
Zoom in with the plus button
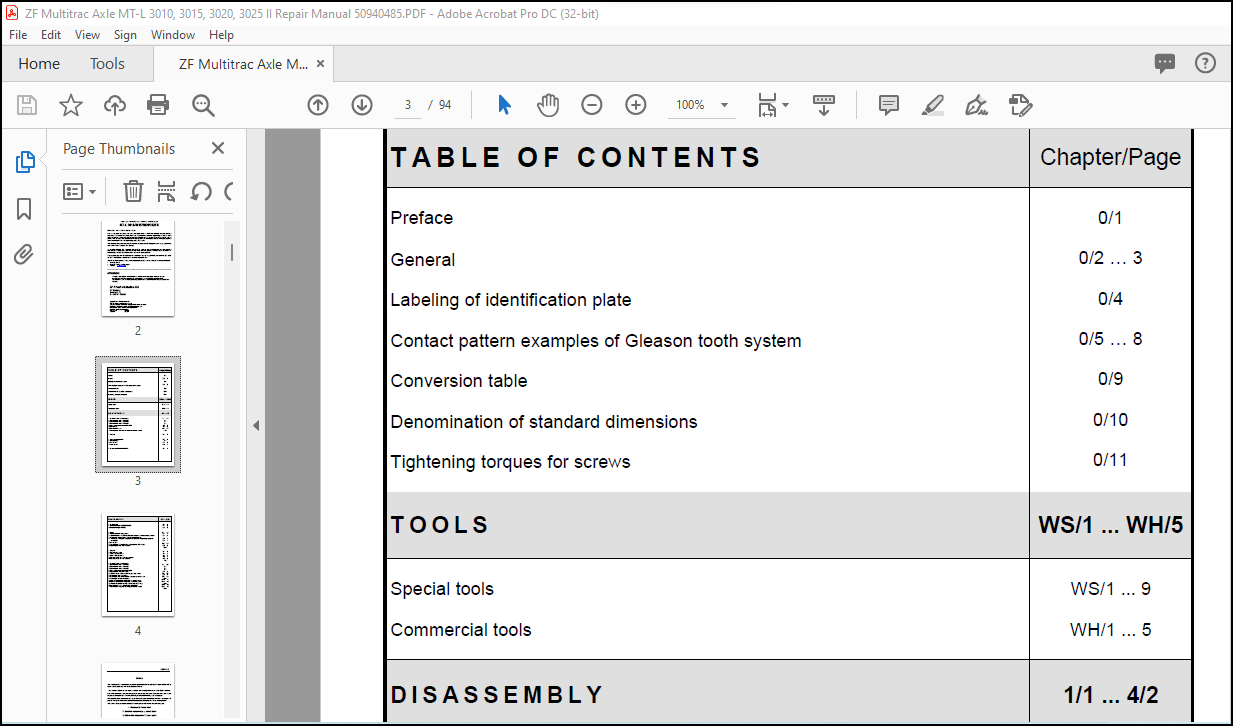[x=636, y=105]
